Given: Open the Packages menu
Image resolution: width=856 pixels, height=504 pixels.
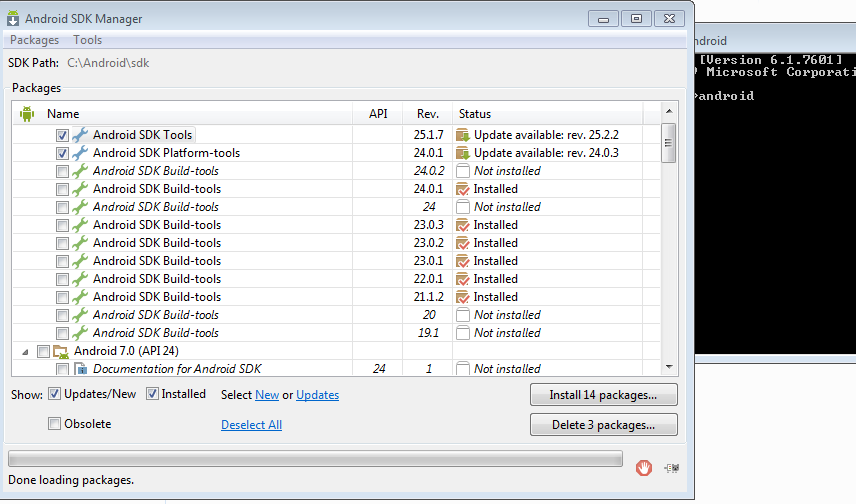Looking at the screenshot, I should pos(34,40).
